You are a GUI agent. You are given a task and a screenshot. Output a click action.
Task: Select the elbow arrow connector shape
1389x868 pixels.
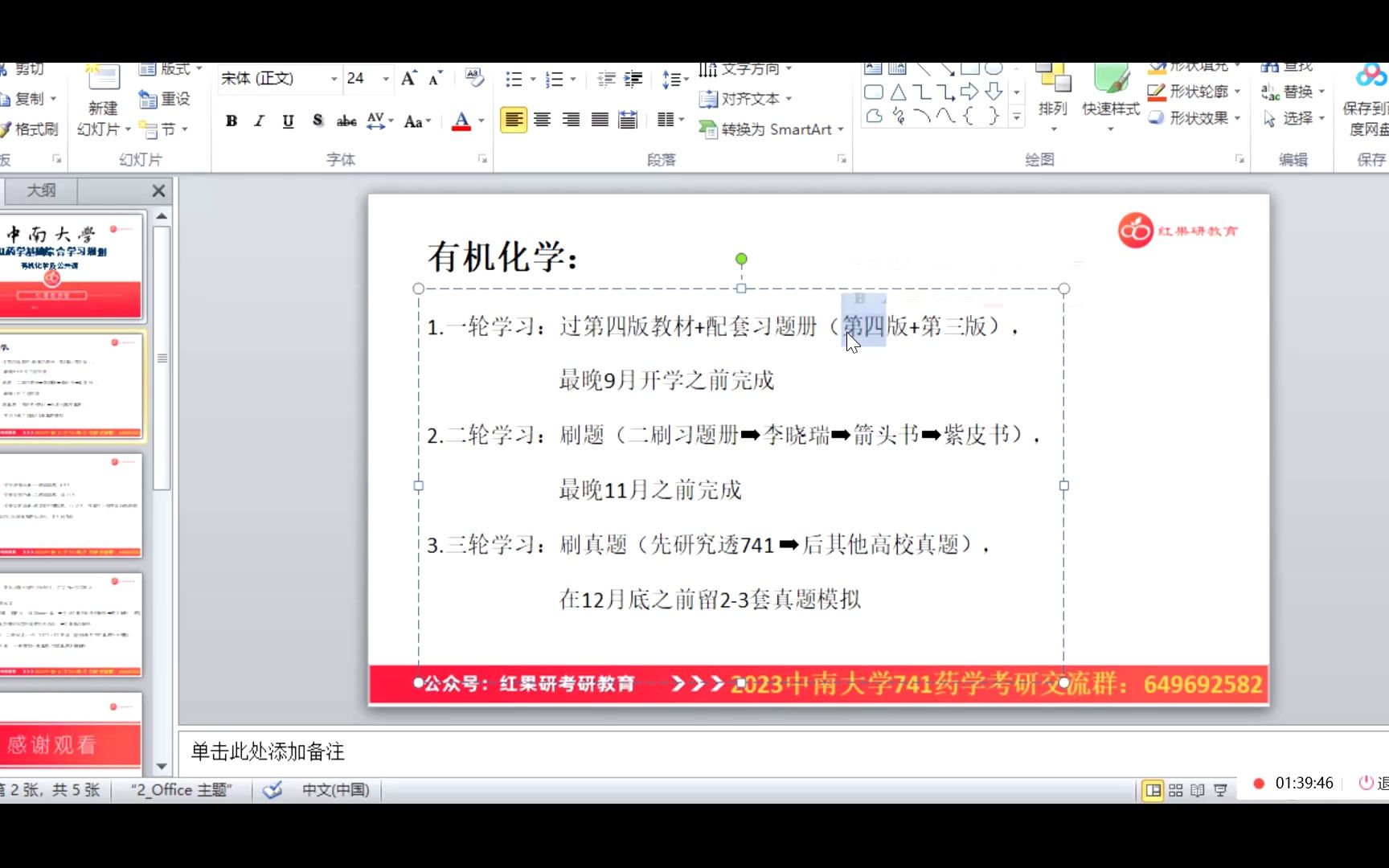[946, 92]
